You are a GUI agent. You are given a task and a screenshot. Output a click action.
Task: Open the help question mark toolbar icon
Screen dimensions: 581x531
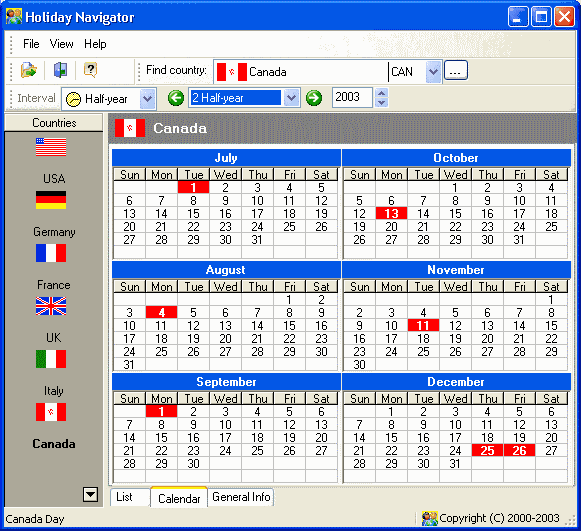tap(90, 70)
